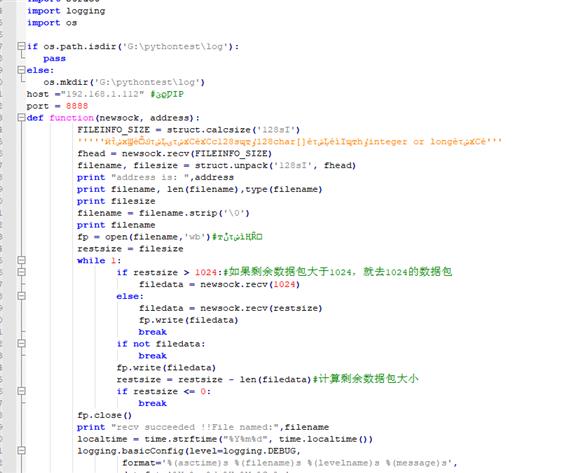Click the 'os.mkdir' statement
Viewport: 568px width, 473px height.
(124, 82)
